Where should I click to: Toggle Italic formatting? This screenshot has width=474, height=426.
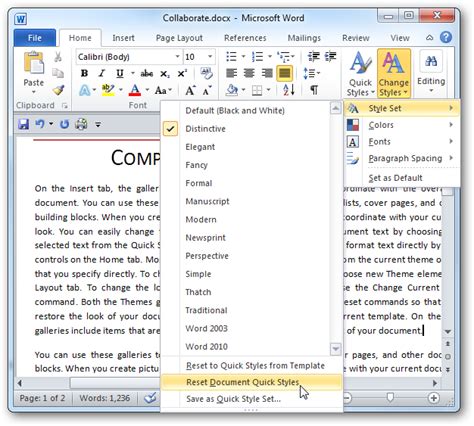point(102,73)
